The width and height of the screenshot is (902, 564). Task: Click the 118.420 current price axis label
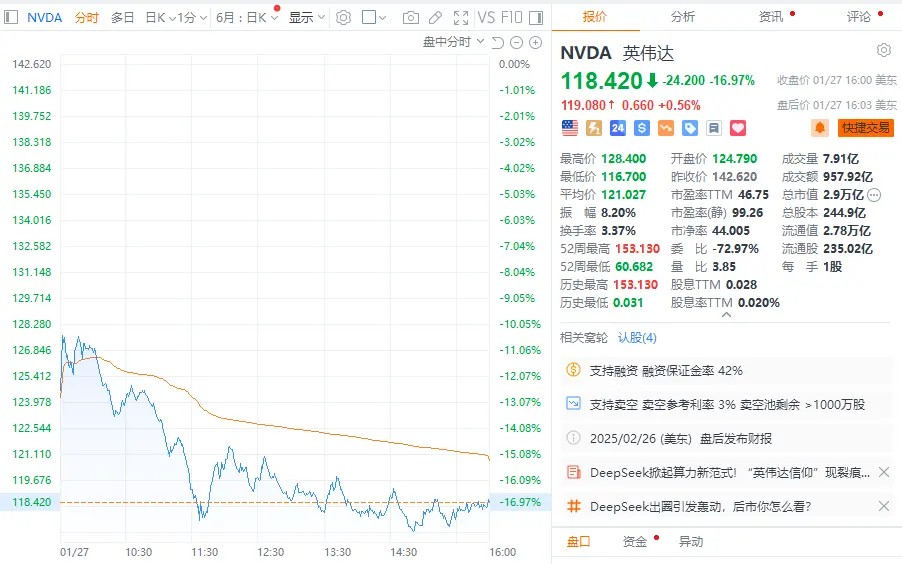[x=32, y=502]
